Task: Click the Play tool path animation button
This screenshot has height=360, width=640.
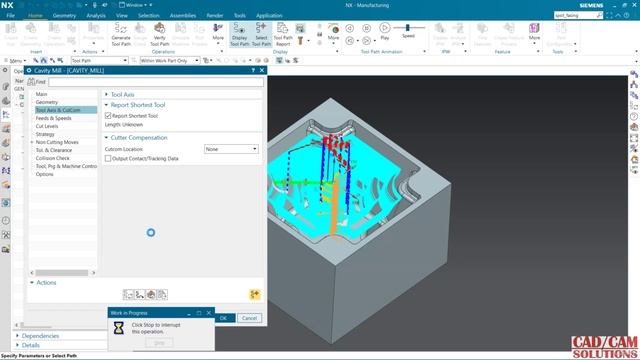Action: pyautogui.click(x=384, y=31)
